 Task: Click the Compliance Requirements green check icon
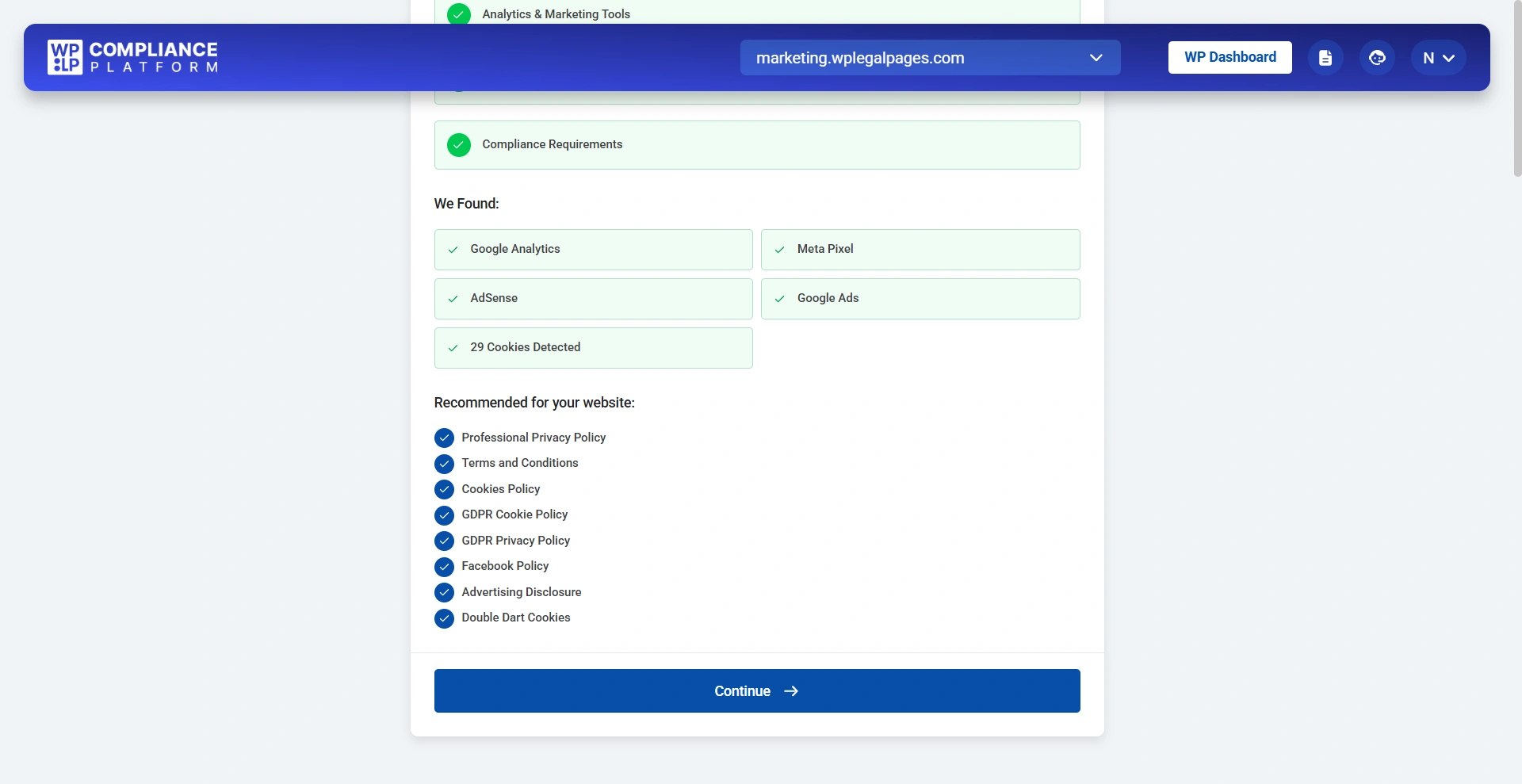458,145
